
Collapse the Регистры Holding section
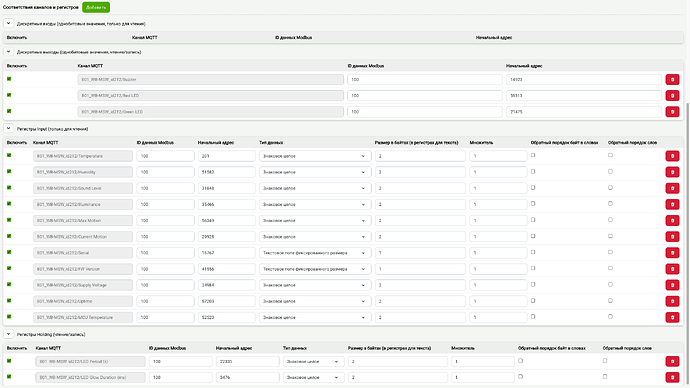pos(8,334)
